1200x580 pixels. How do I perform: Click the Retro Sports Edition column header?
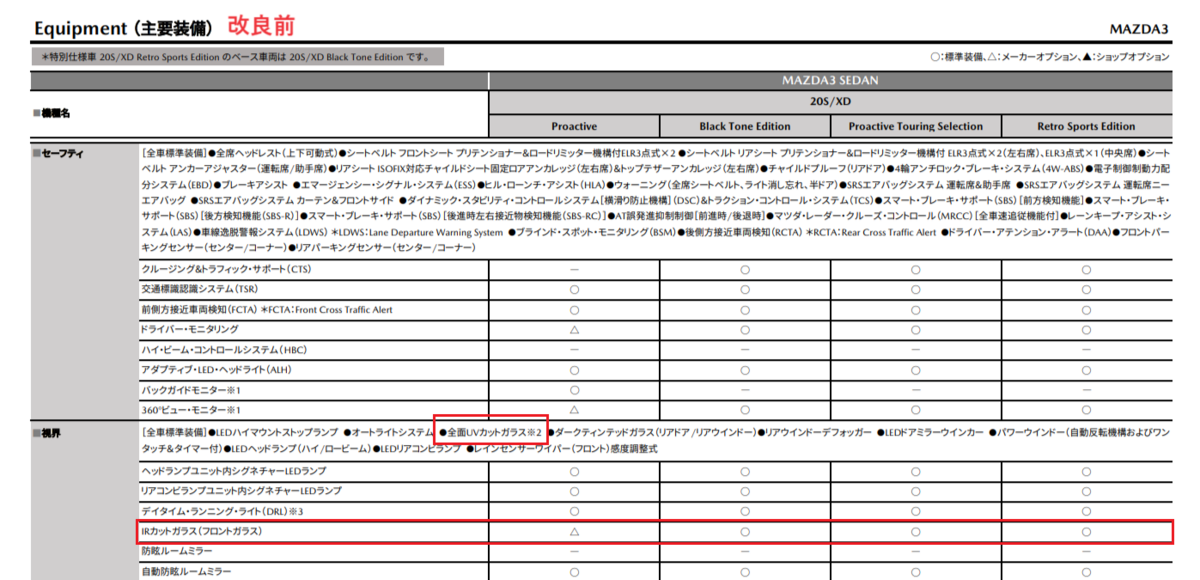(x=1086, y=126)
